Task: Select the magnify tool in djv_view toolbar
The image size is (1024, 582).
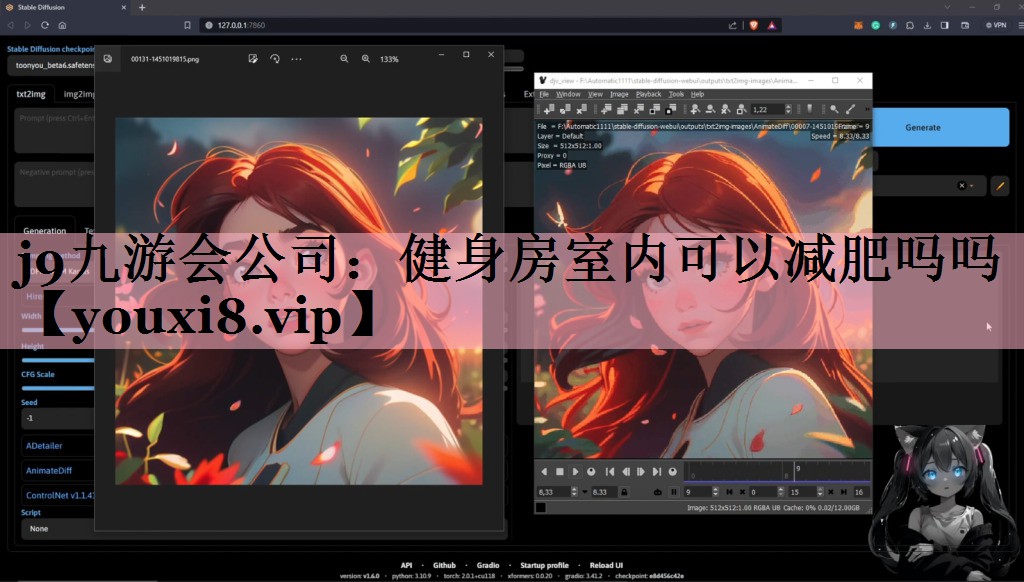Action: pyautogui.click(x=834, y=109)
